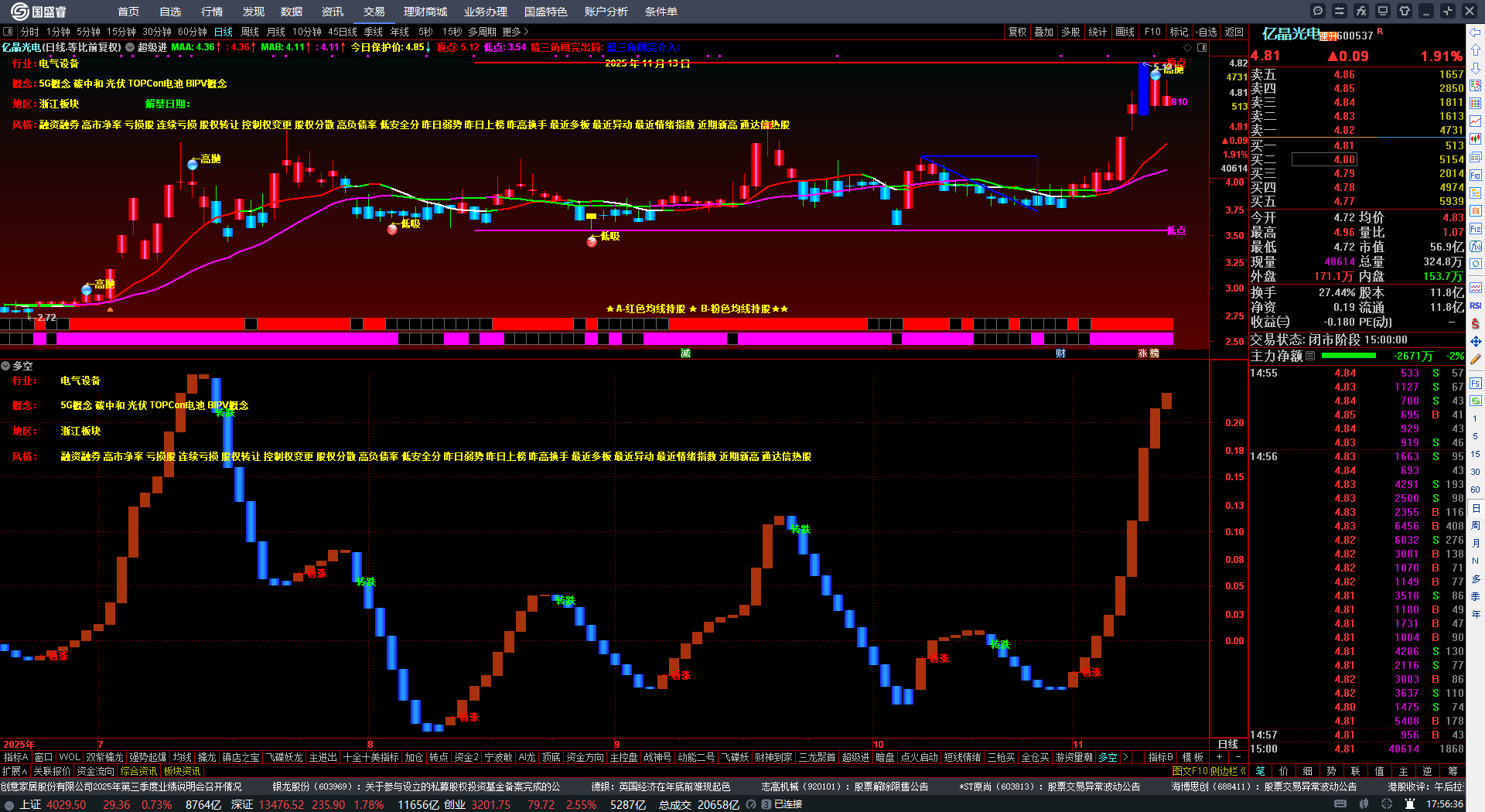Switch chart period to 月线
The image size is (1485, 812).
point(276,32)
